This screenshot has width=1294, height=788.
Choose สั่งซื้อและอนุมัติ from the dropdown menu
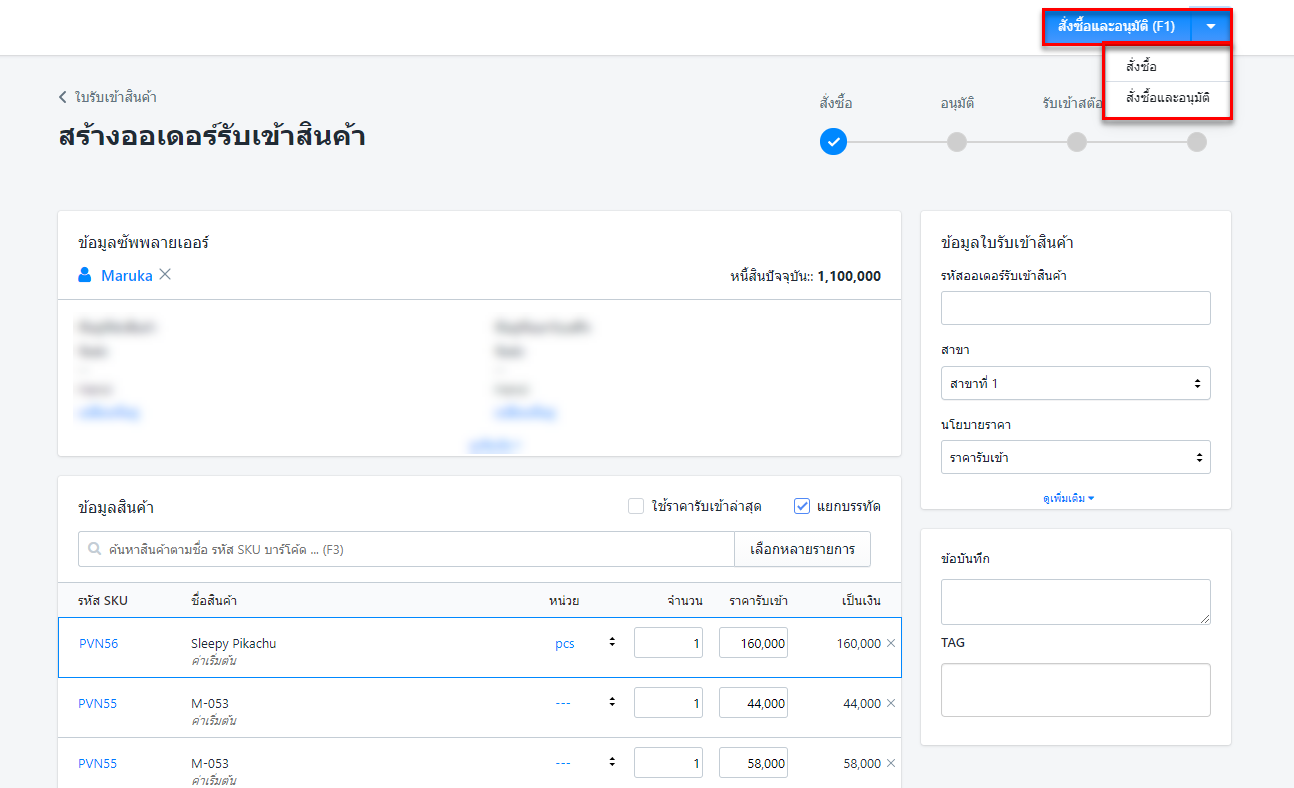[x=1167, y=97]
